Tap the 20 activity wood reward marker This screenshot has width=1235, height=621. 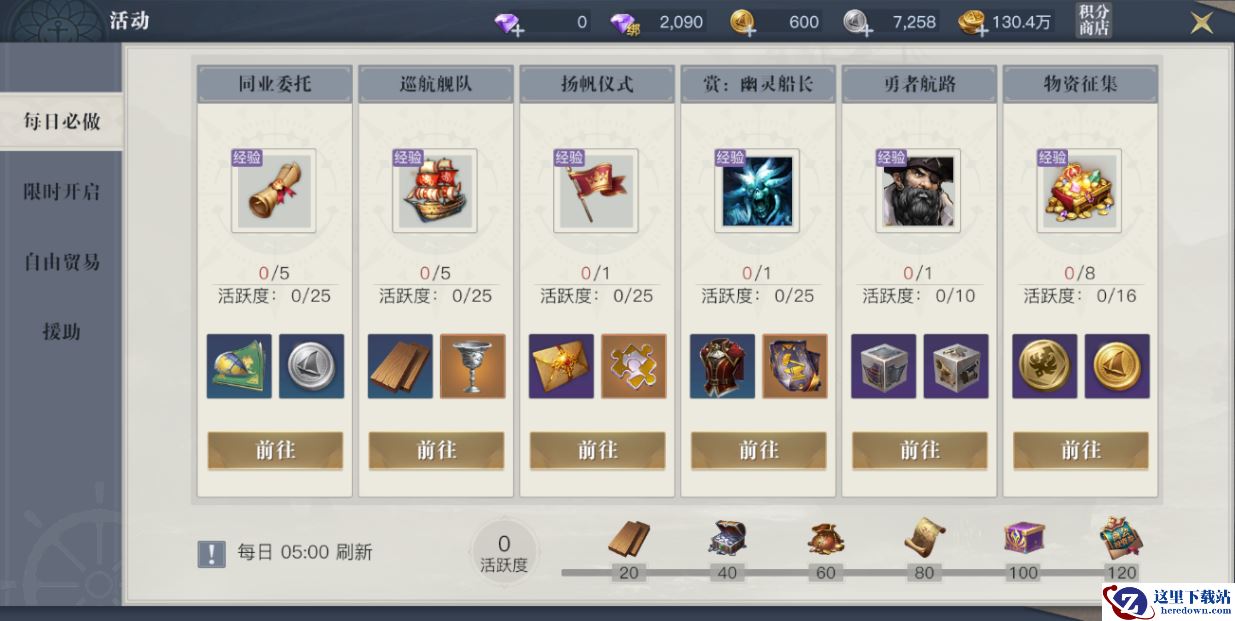pos(629,539)
